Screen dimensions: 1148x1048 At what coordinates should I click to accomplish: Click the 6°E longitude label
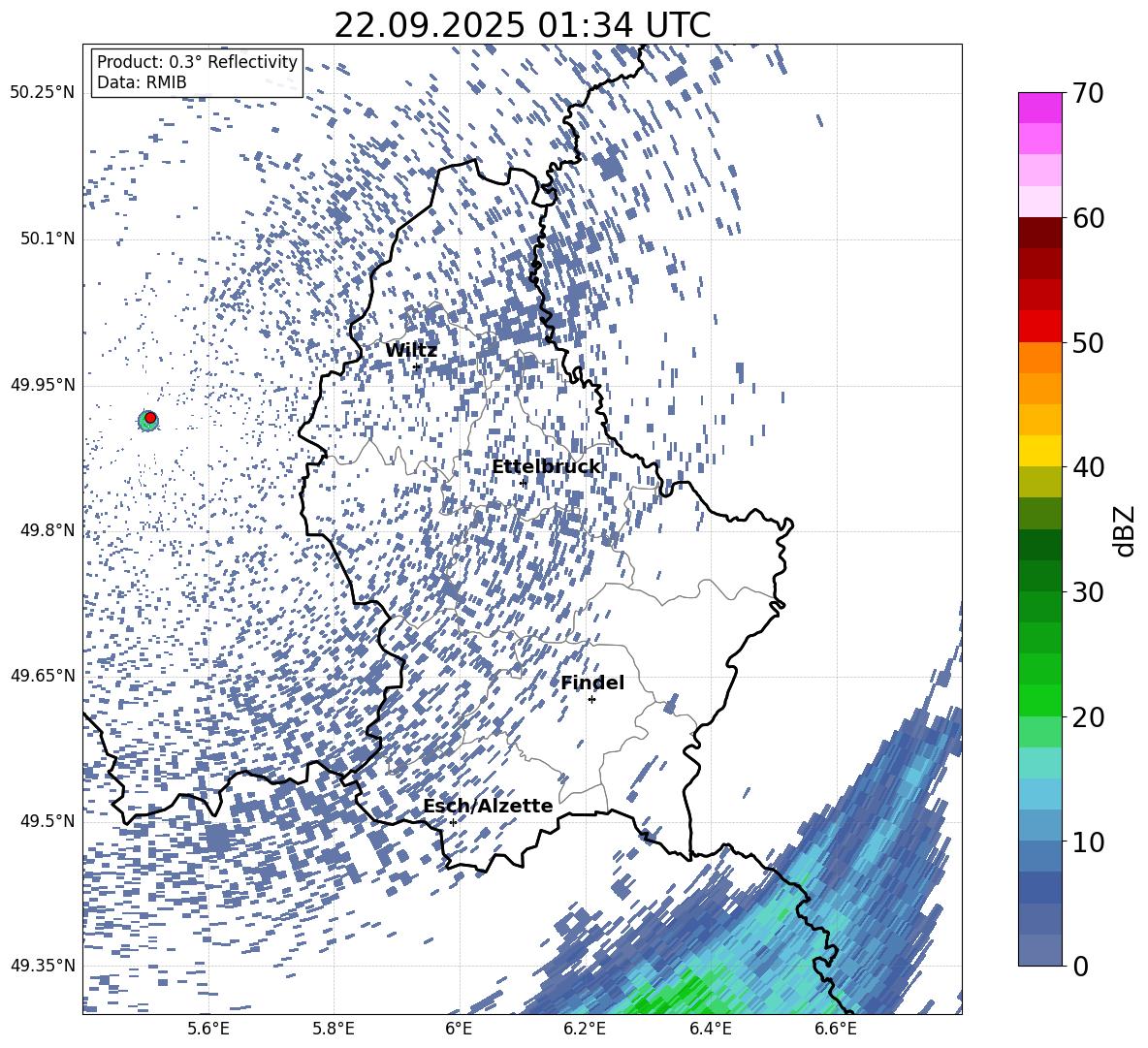(x=459, y=1029)
